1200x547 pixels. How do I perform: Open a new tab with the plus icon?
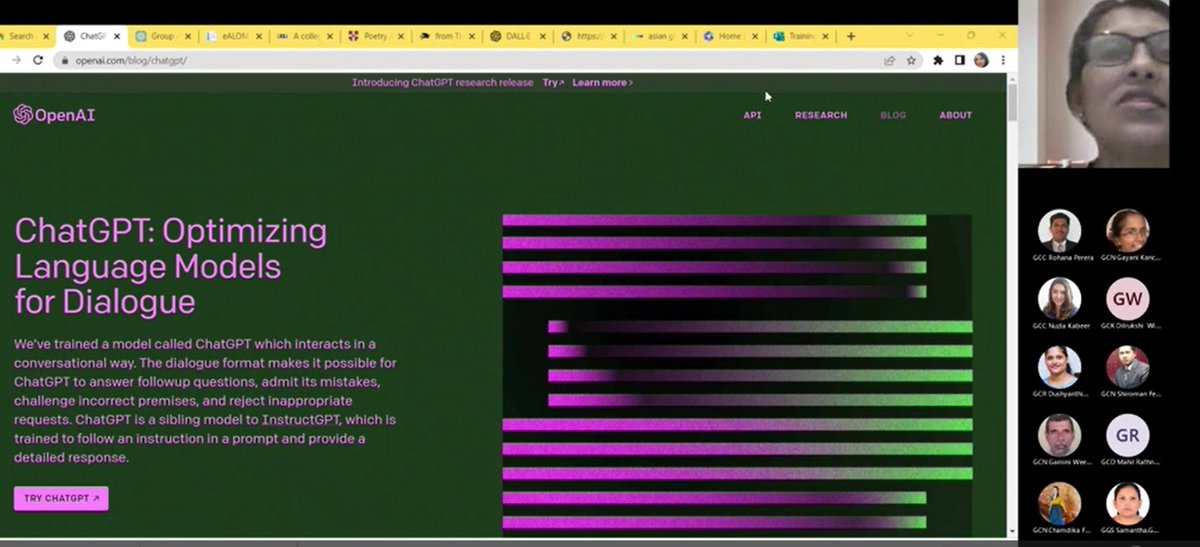tap(851, 36)
